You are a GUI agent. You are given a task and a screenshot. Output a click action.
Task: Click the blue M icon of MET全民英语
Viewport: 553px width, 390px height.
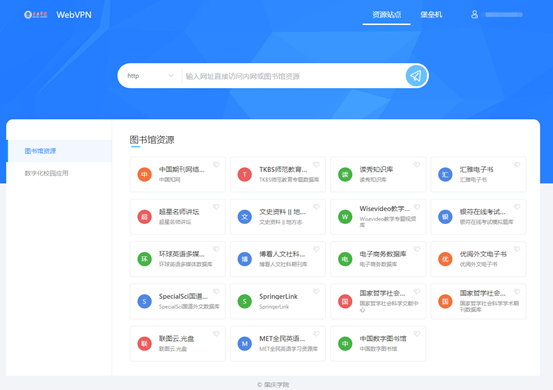tap(244, 343)
